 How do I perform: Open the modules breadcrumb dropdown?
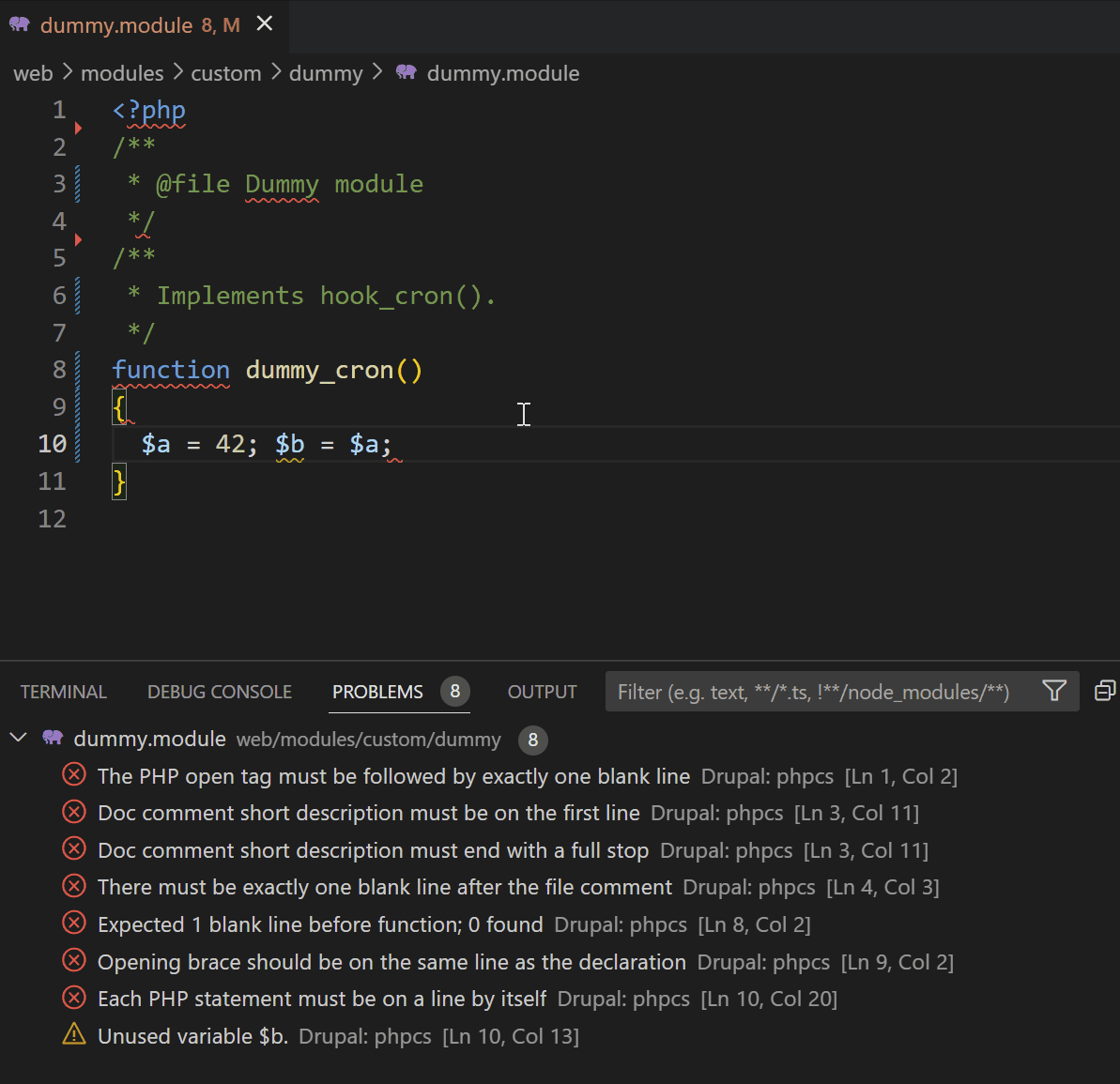122,72
